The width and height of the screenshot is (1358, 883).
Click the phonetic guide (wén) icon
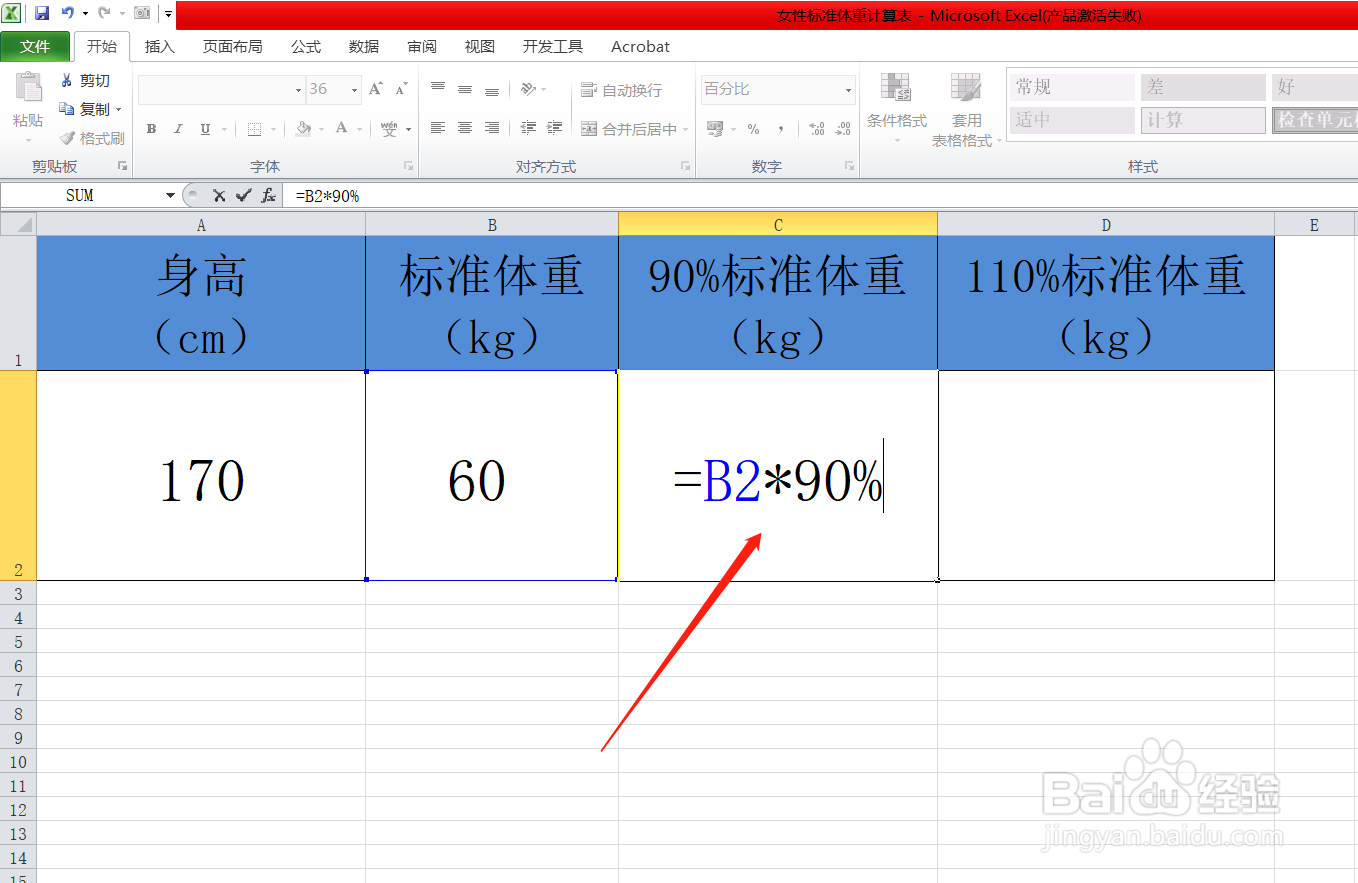pos(389,129)
